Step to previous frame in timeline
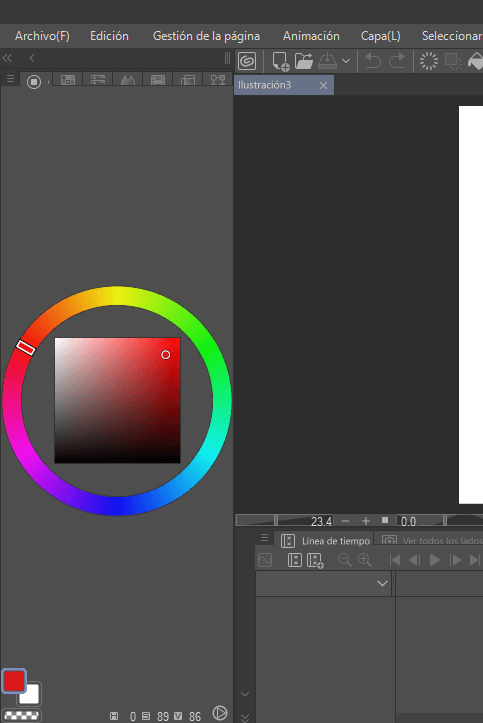The width and height of the screenshot is (483, 723). 414,560
